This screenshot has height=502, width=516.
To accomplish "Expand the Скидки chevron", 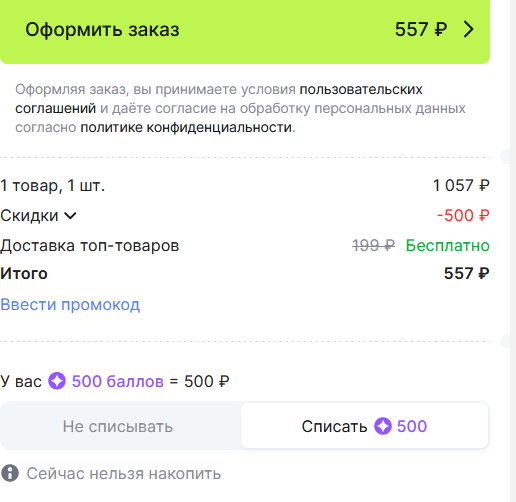I will (x=70, y=216).
